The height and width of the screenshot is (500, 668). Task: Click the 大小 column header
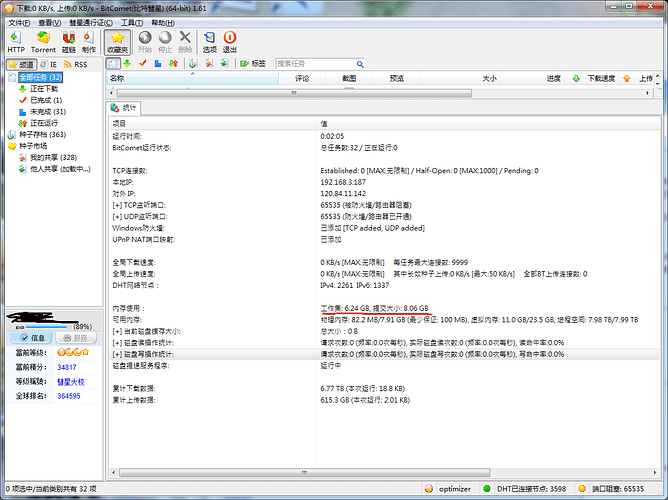tap(460, 78)
